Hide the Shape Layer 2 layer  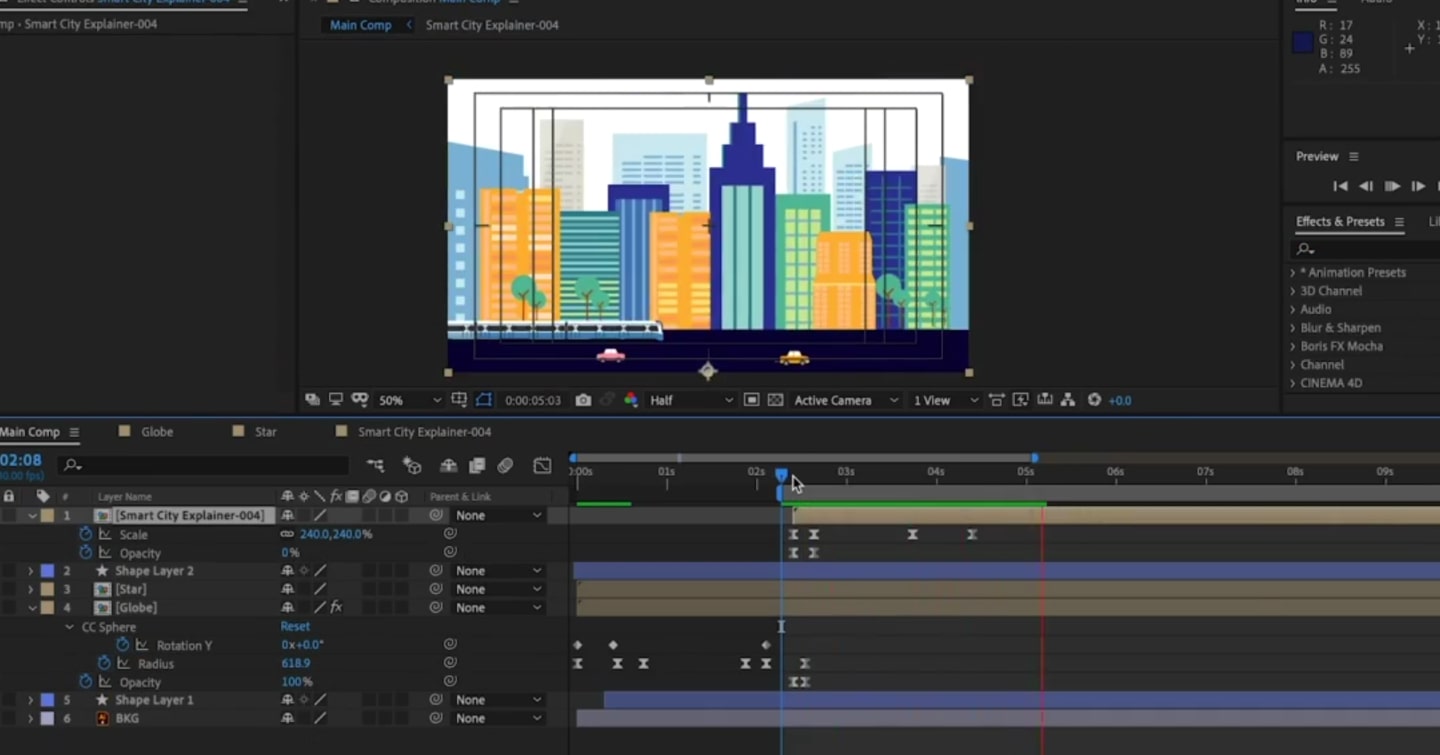coord(3,570)
